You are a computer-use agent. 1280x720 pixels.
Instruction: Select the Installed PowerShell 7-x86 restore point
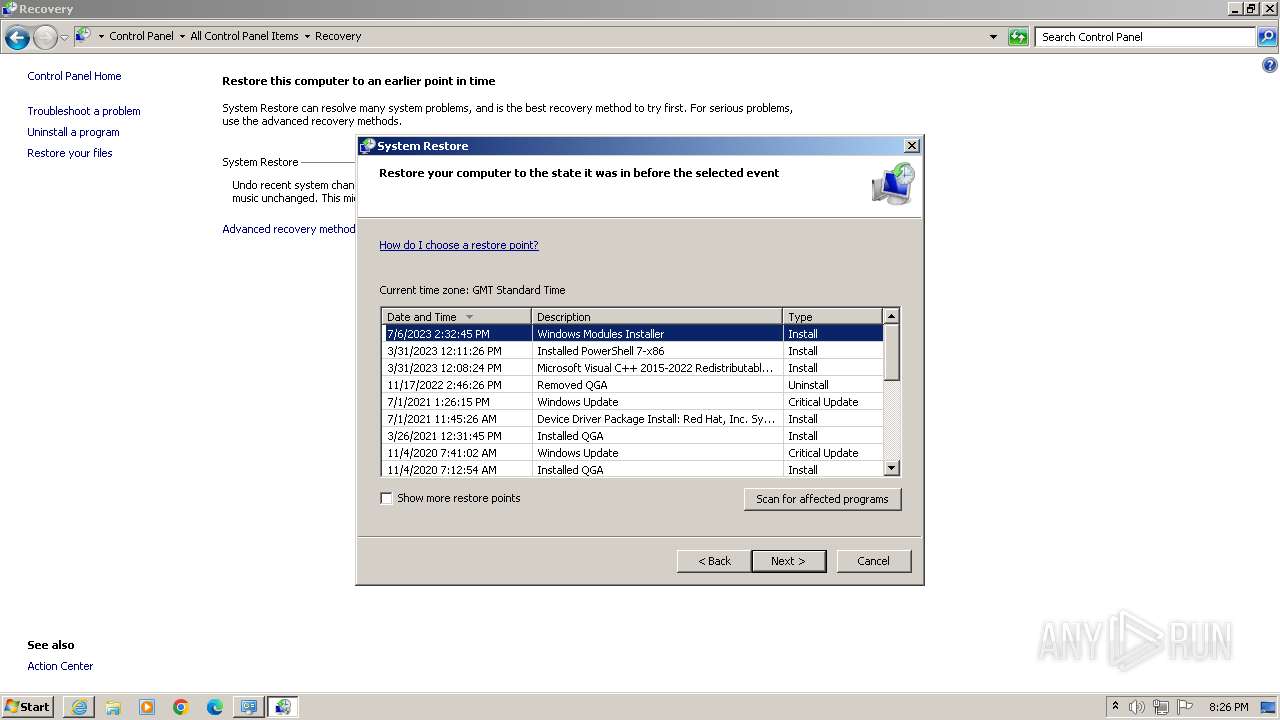click(x=633, y=351)
